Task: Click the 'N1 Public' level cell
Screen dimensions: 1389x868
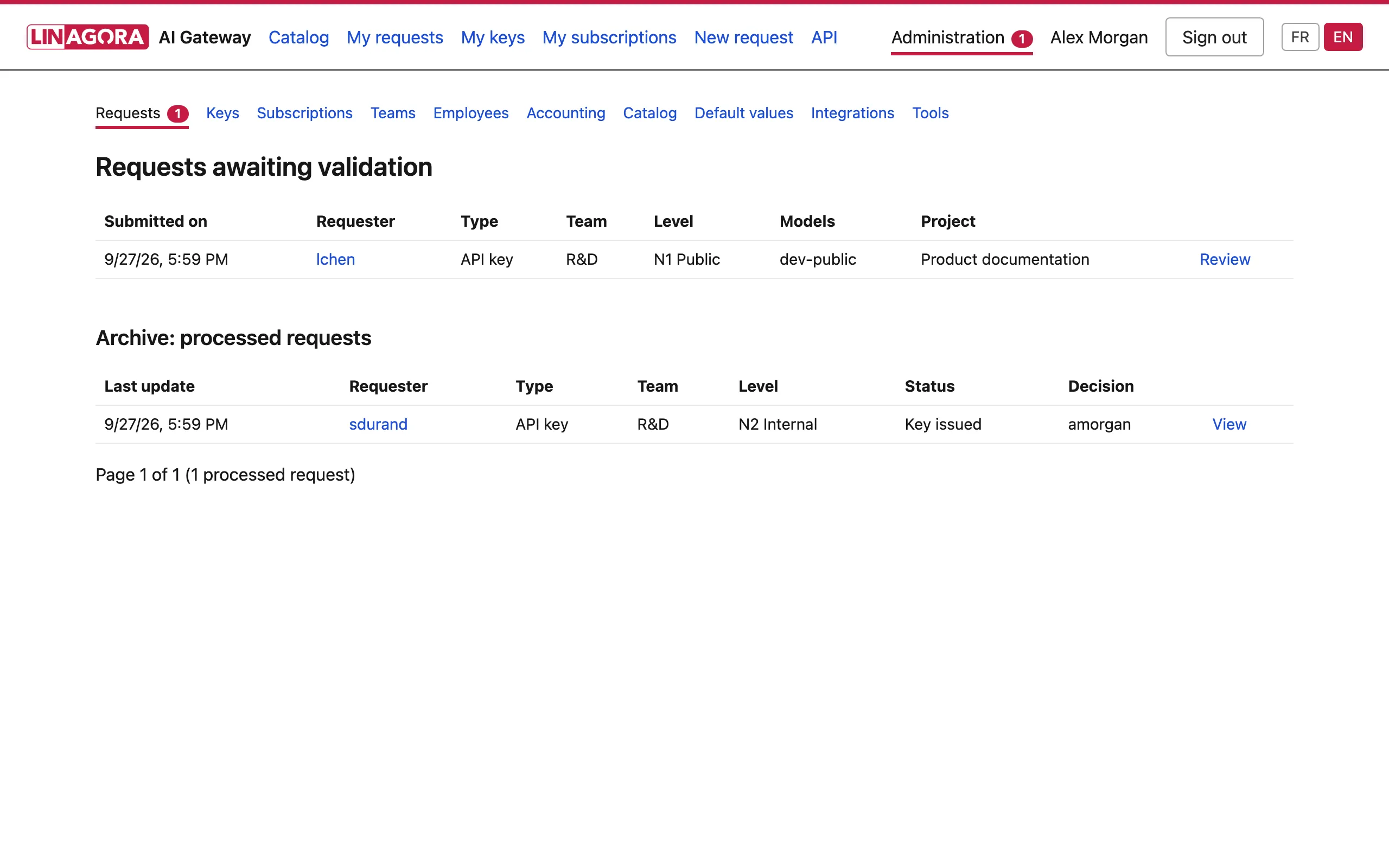Action: pyautogui.click(x=686, y=259)
